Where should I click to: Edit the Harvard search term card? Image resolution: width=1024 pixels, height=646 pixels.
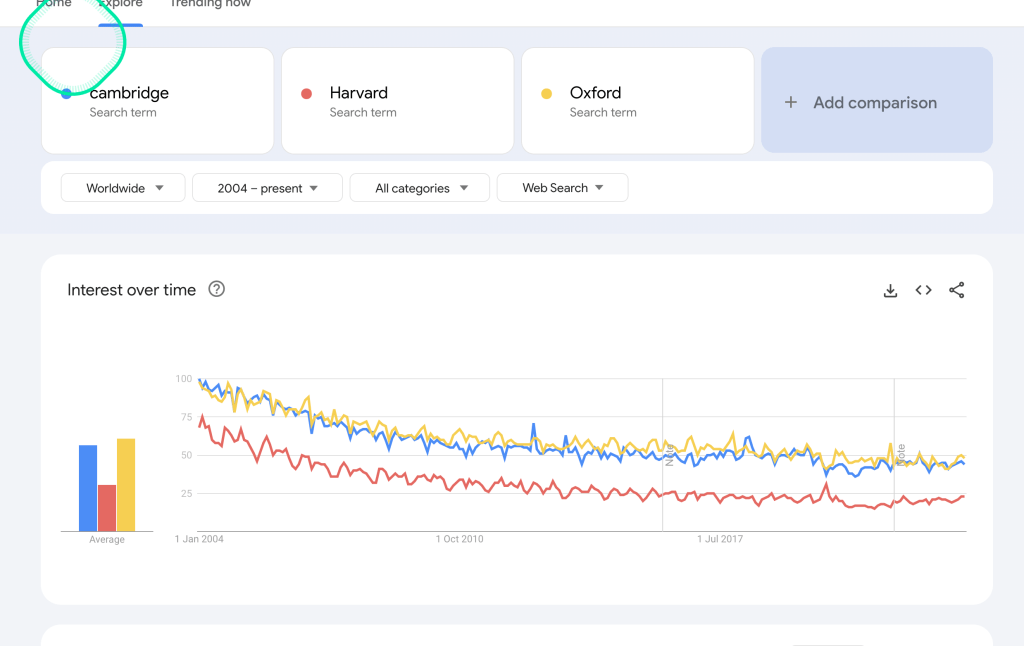(398, 101)
